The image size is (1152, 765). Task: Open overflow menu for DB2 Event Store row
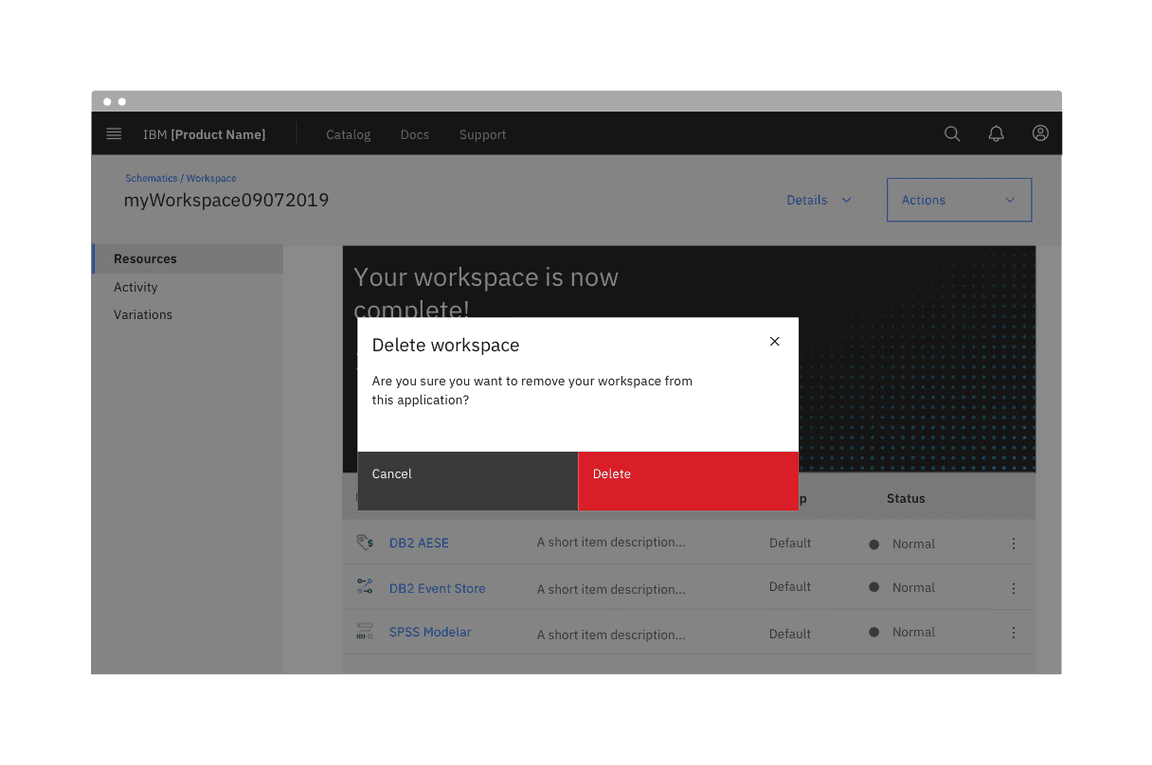pyautogui.click(x=1013, y=589)
